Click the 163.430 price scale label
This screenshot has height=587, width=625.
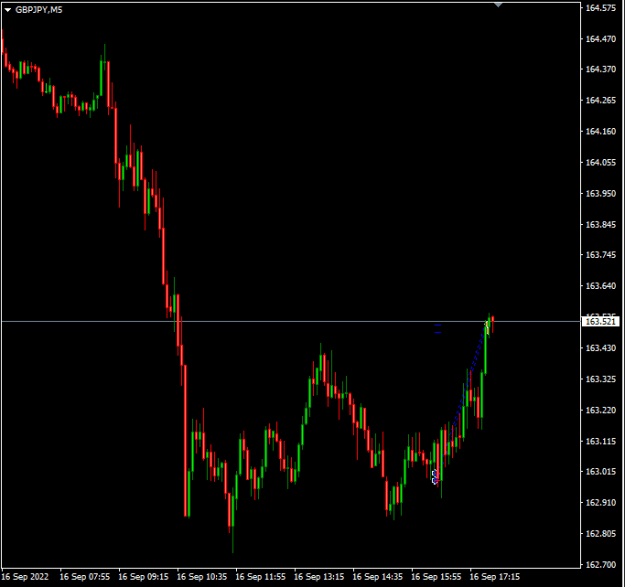pos(600,348)
